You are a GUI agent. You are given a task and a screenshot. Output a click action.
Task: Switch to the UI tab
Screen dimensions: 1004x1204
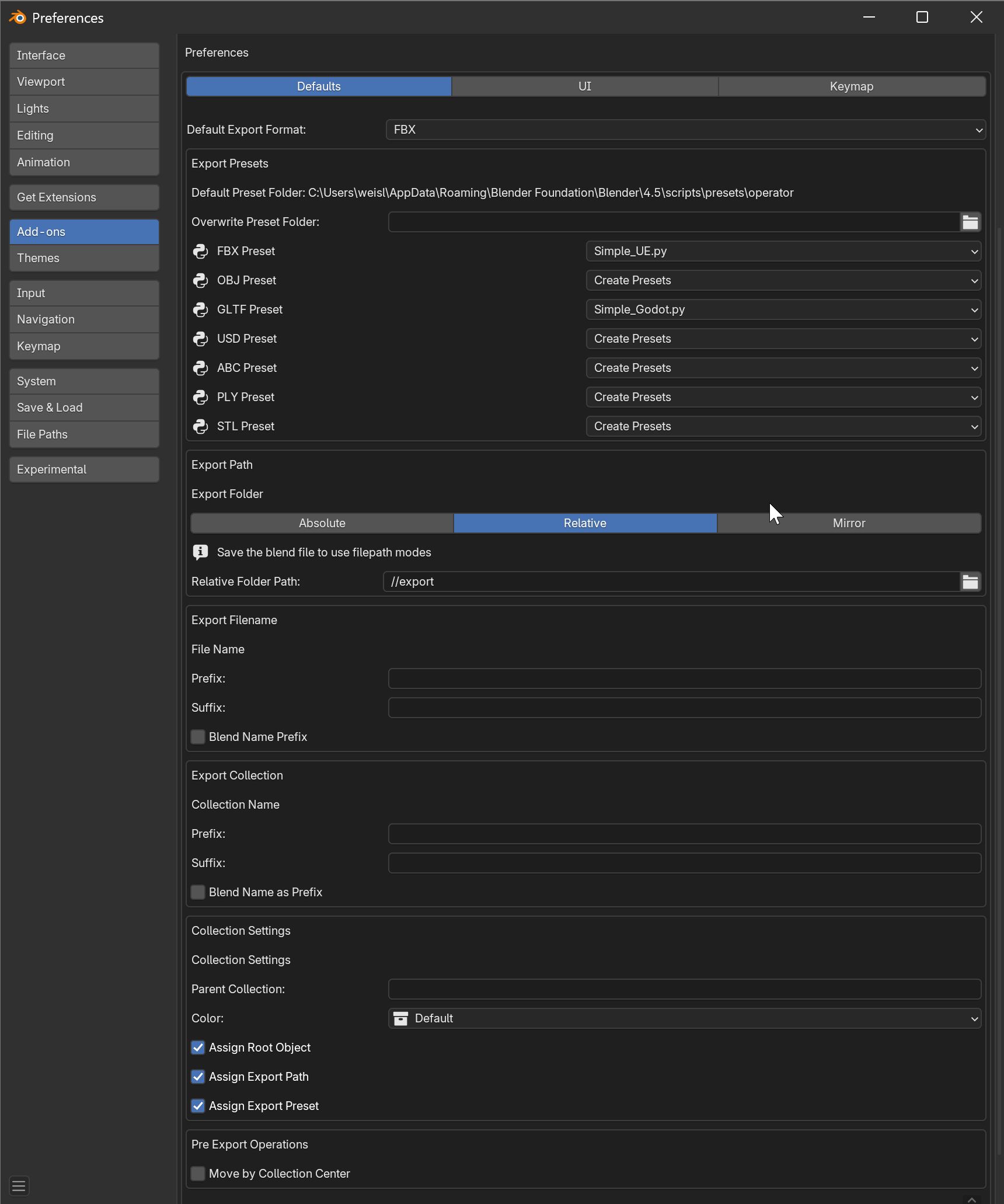pos(585,86)
